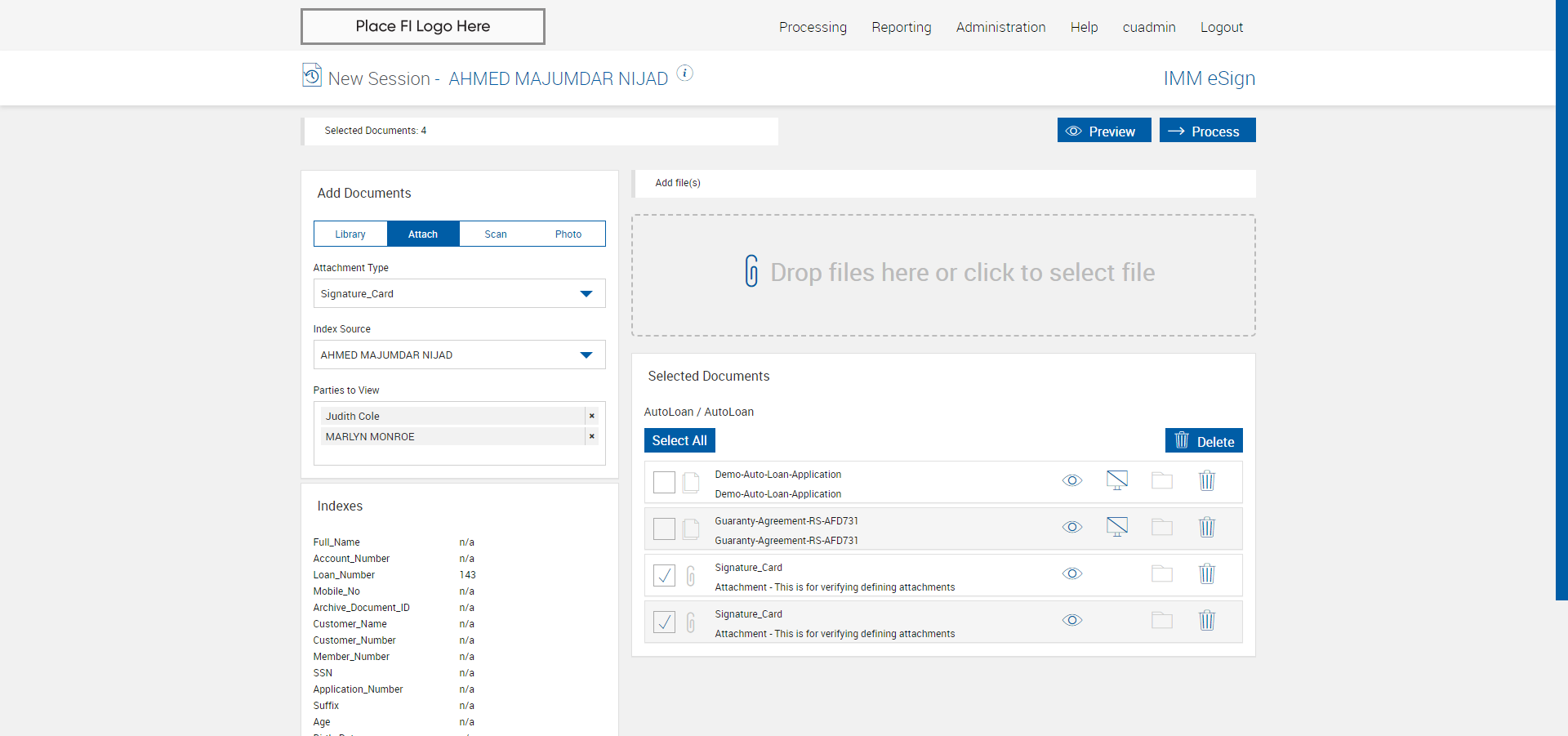Switch to the Scan tab

pos(496,234)
